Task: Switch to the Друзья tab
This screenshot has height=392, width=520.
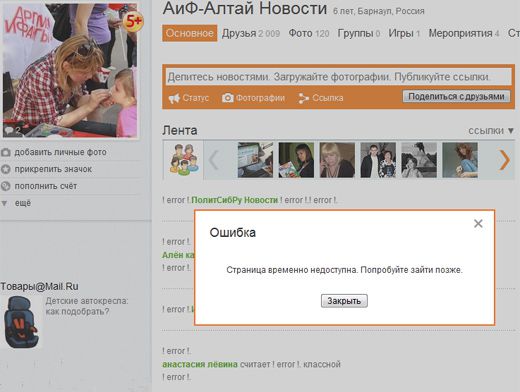Action: tap(251, 33)
